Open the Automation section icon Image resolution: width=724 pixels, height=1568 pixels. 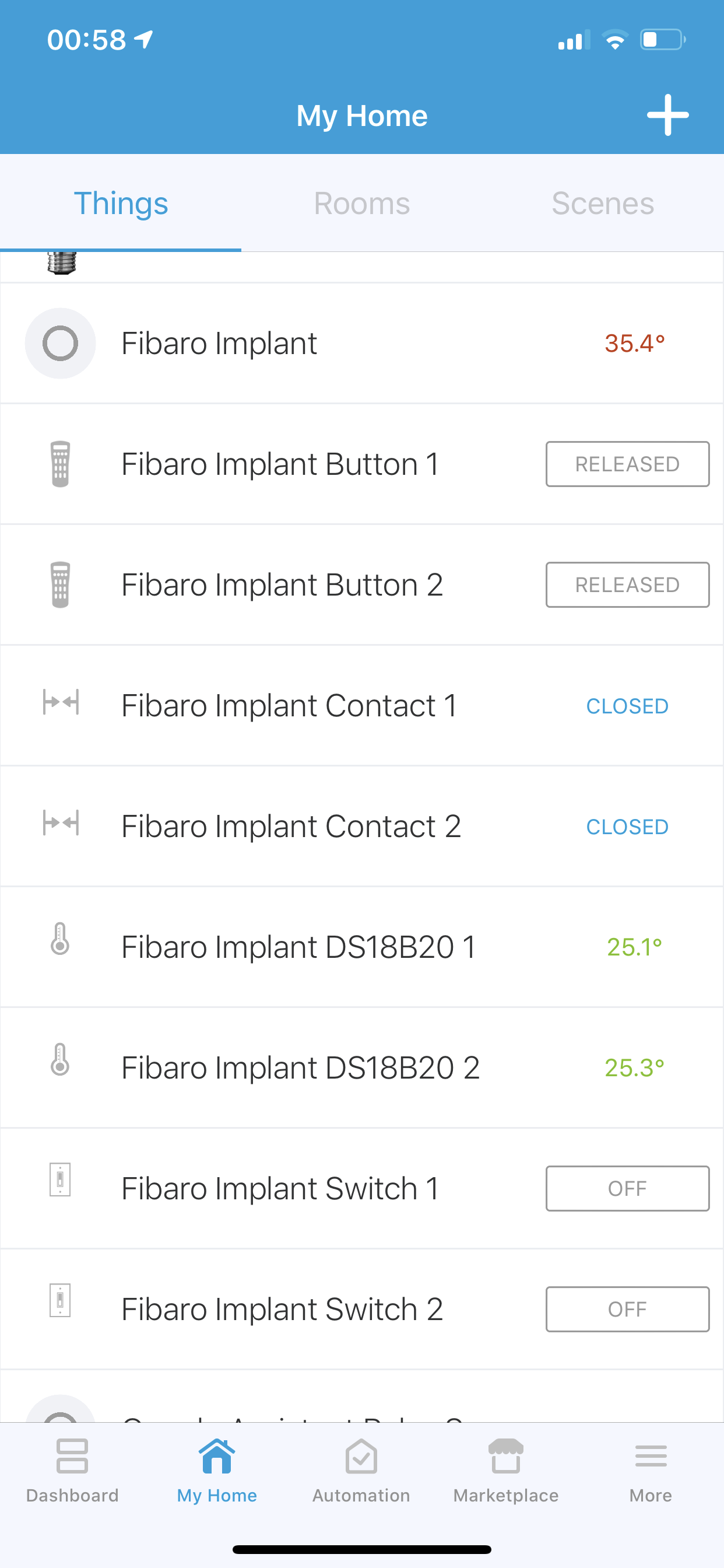[x=361, y=1457]
